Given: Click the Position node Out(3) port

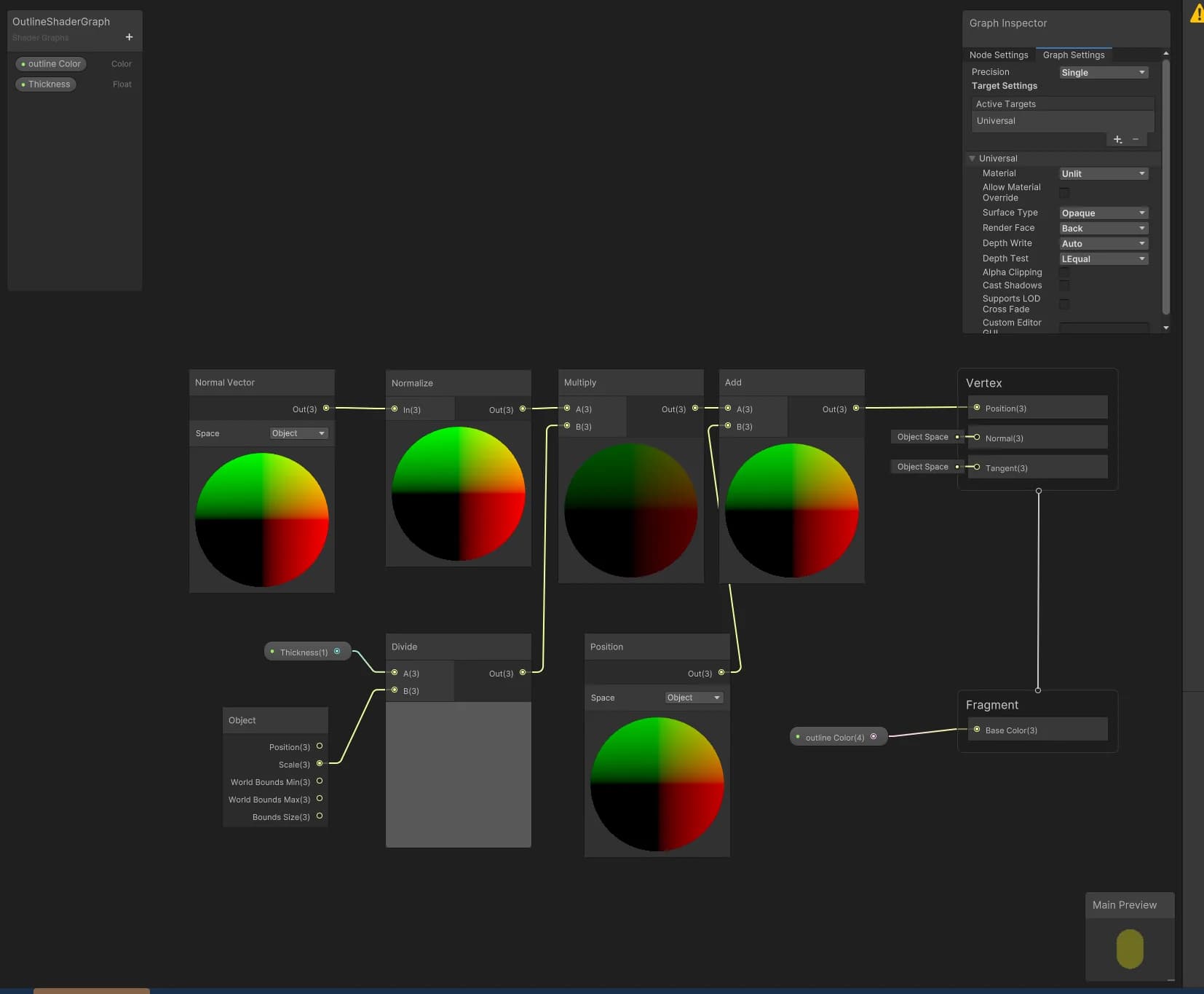Looking at the screenshot, I should pyautogui.click(x=721, y=673).
